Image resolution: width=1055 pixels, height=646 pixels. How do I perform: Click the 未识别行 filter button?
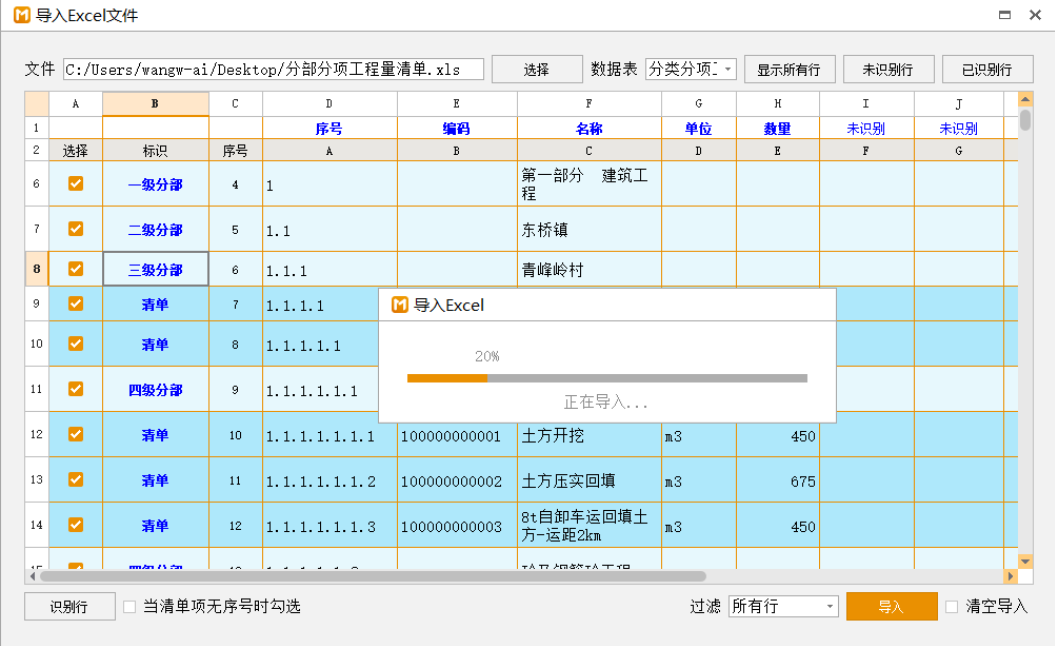click(x=888, y=69)
